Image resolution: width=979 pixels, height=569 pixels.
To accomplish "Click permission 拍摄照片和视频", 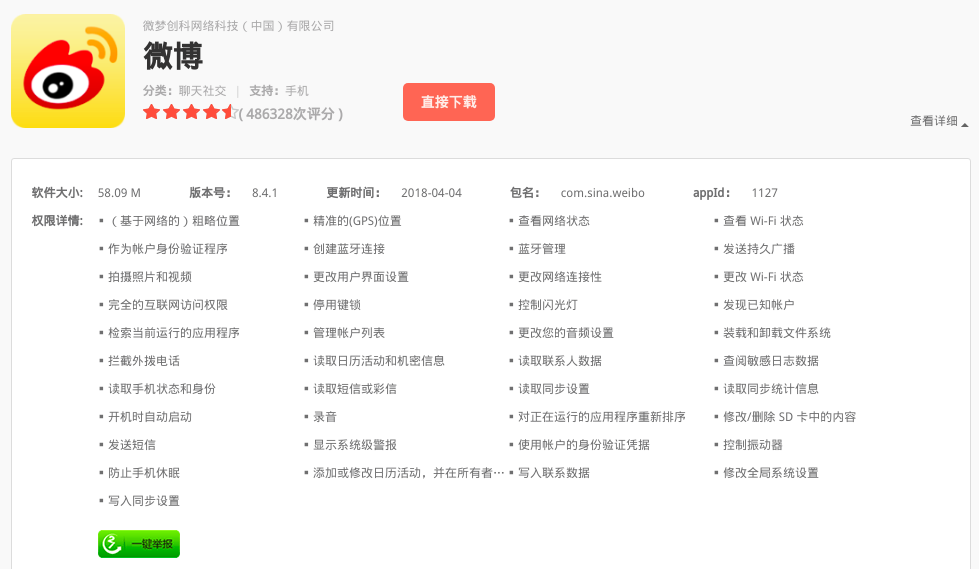I will coord(150,277).
